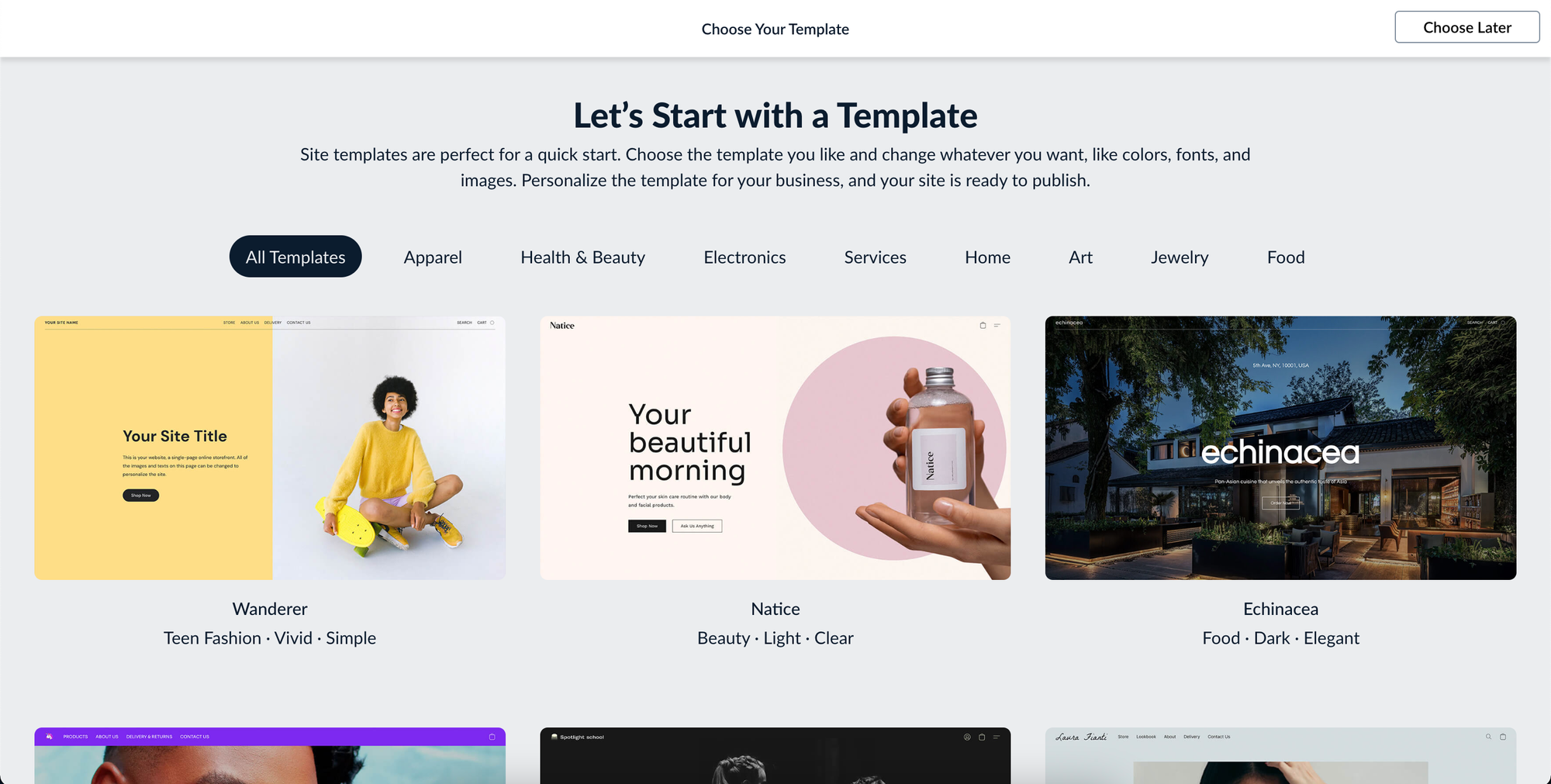Image resolution: width=1551 pixels, height=784 pixels.
Task: Open the Laura Fianti template preview
Action: pos(1280,755)
